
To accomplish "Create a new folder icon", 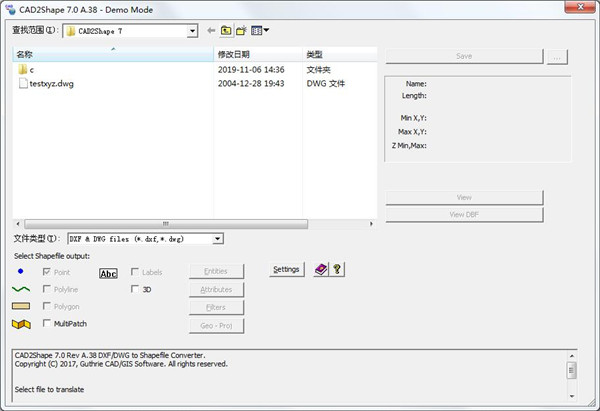I will 241,31.
